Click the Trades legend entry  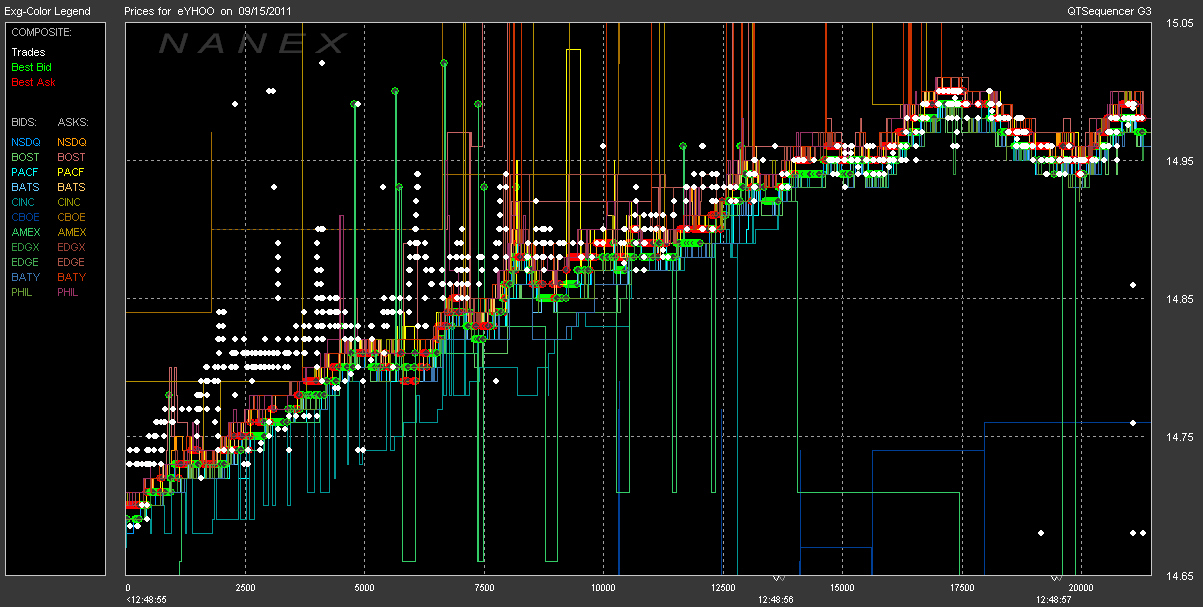tap(26, 52)
